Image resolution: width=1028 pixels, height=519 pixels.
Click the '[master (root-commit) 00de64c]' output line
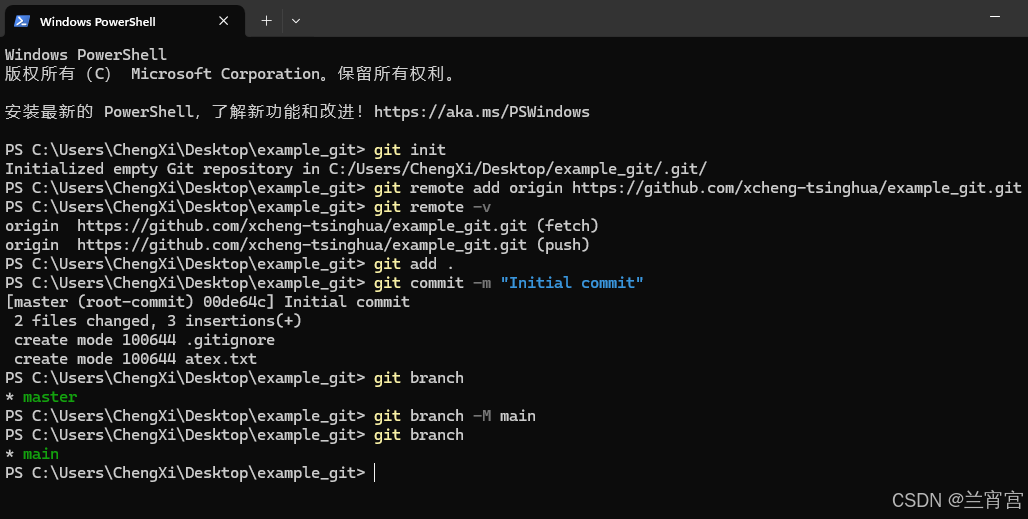click(208, 302)
